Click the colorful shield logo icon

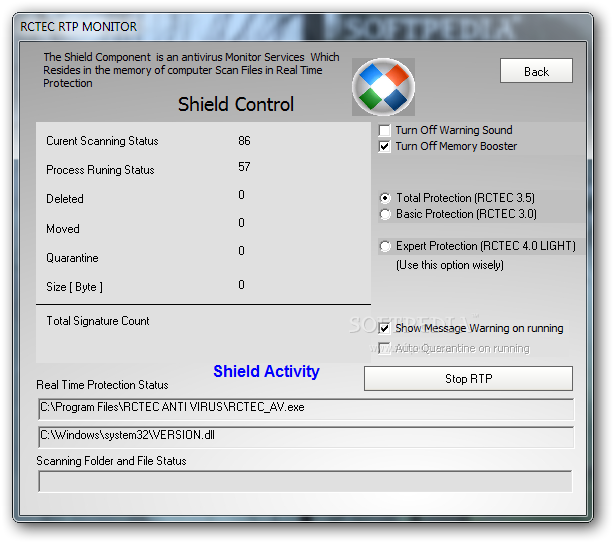[383, 87]
